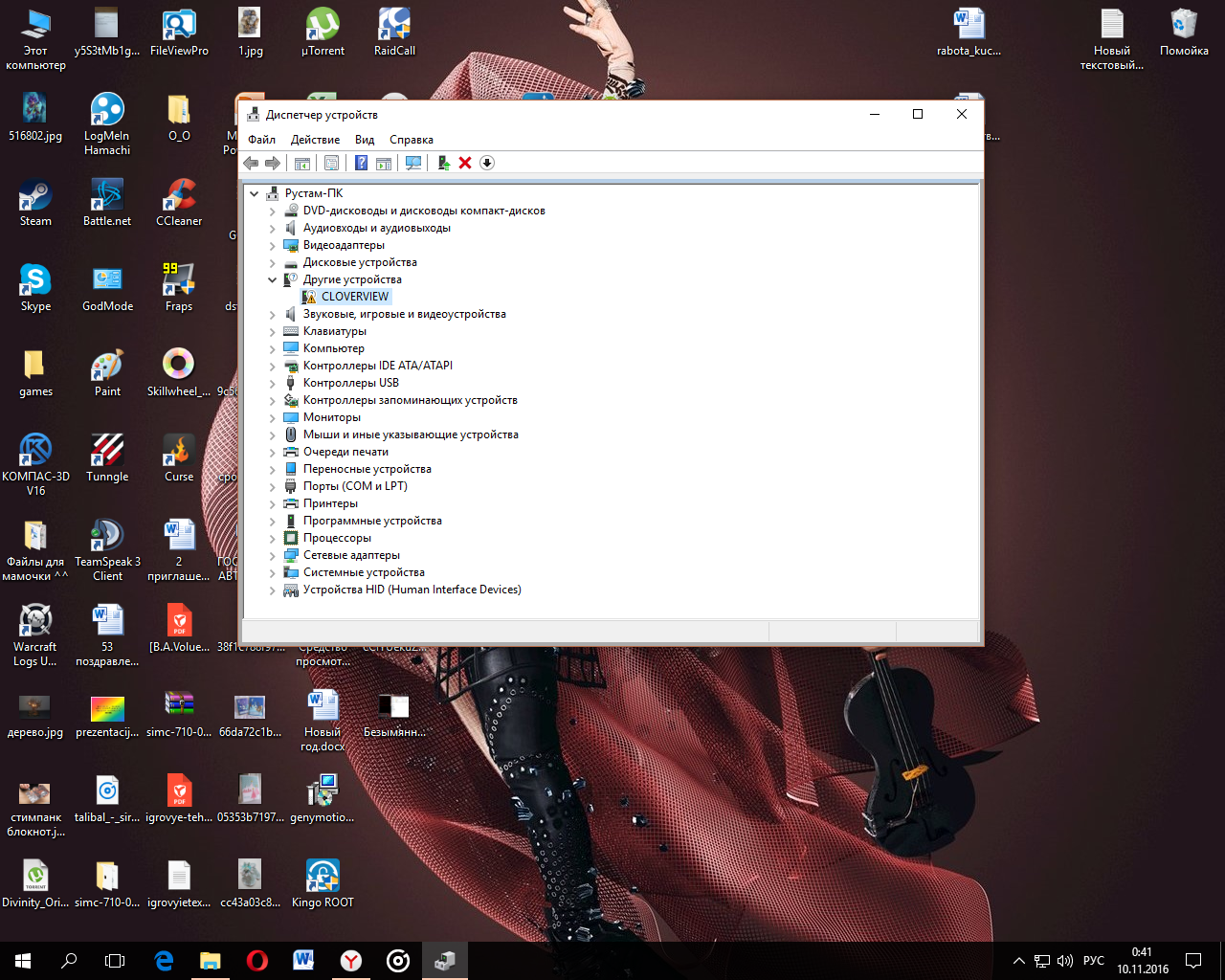The height and width of the screenshot is (980, 1225).
Task: Click the Update driver toolbar icon
Action: click(443, 163)
